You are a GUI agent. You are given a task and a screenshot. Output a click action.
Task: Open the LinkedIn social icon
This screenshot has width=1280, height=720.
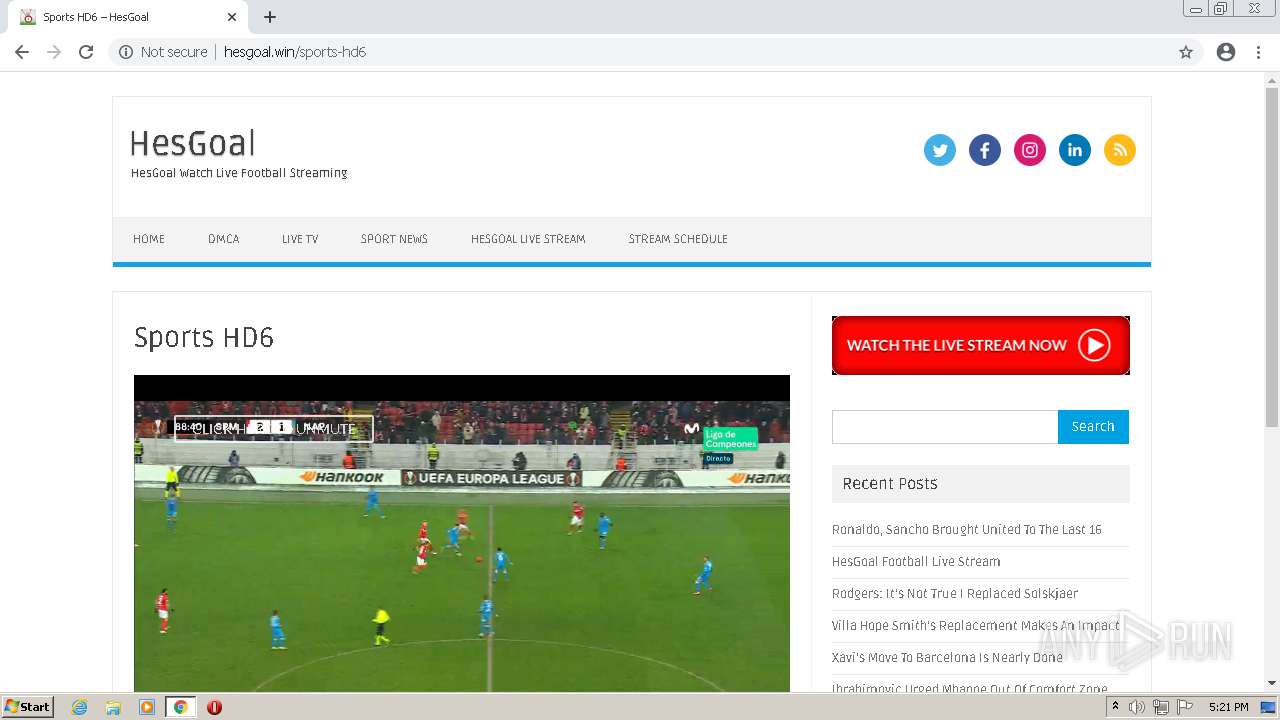[1074, 150]
